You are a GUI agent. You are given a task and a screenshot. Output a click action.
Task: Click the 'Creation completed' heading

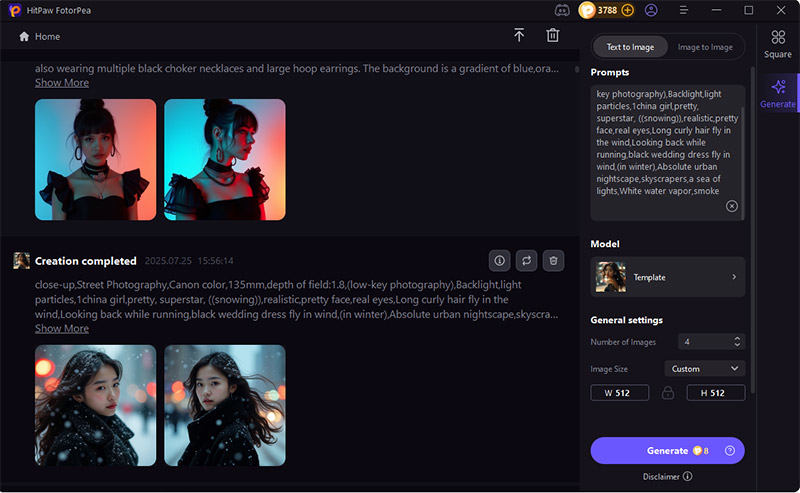pyautogui.click(x=86, y=261)
